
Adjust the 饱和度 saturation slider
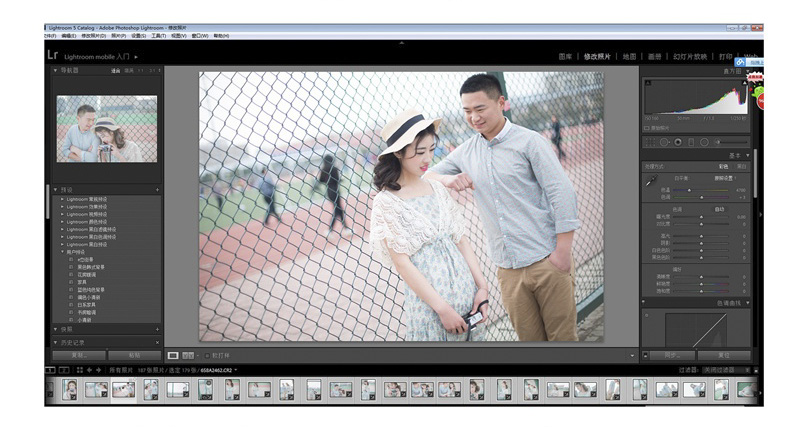702,291
